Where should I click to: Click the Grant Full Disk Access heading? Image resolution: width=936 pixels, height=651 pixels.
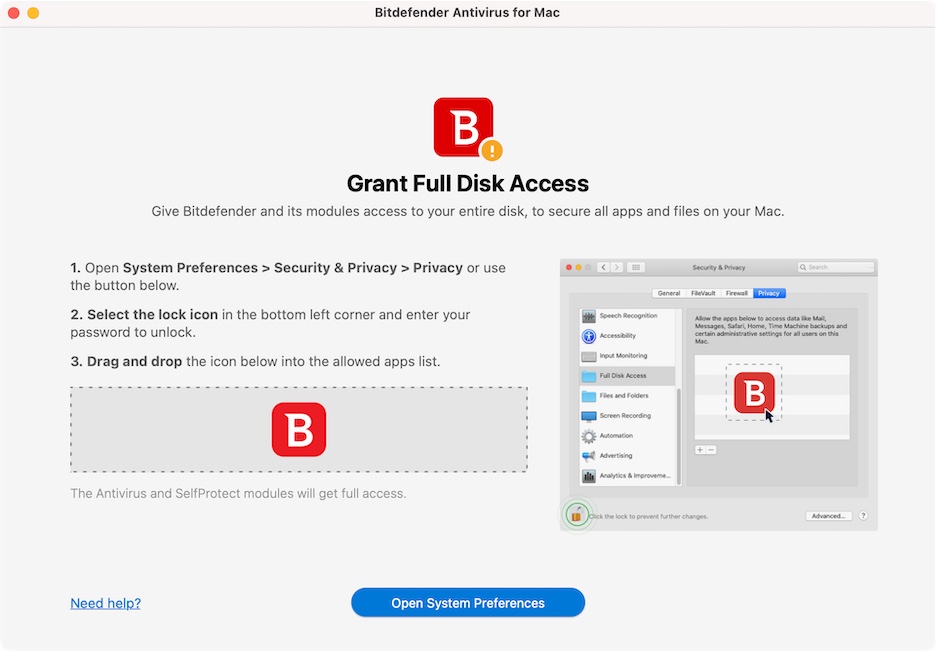[x=467, y=184]
